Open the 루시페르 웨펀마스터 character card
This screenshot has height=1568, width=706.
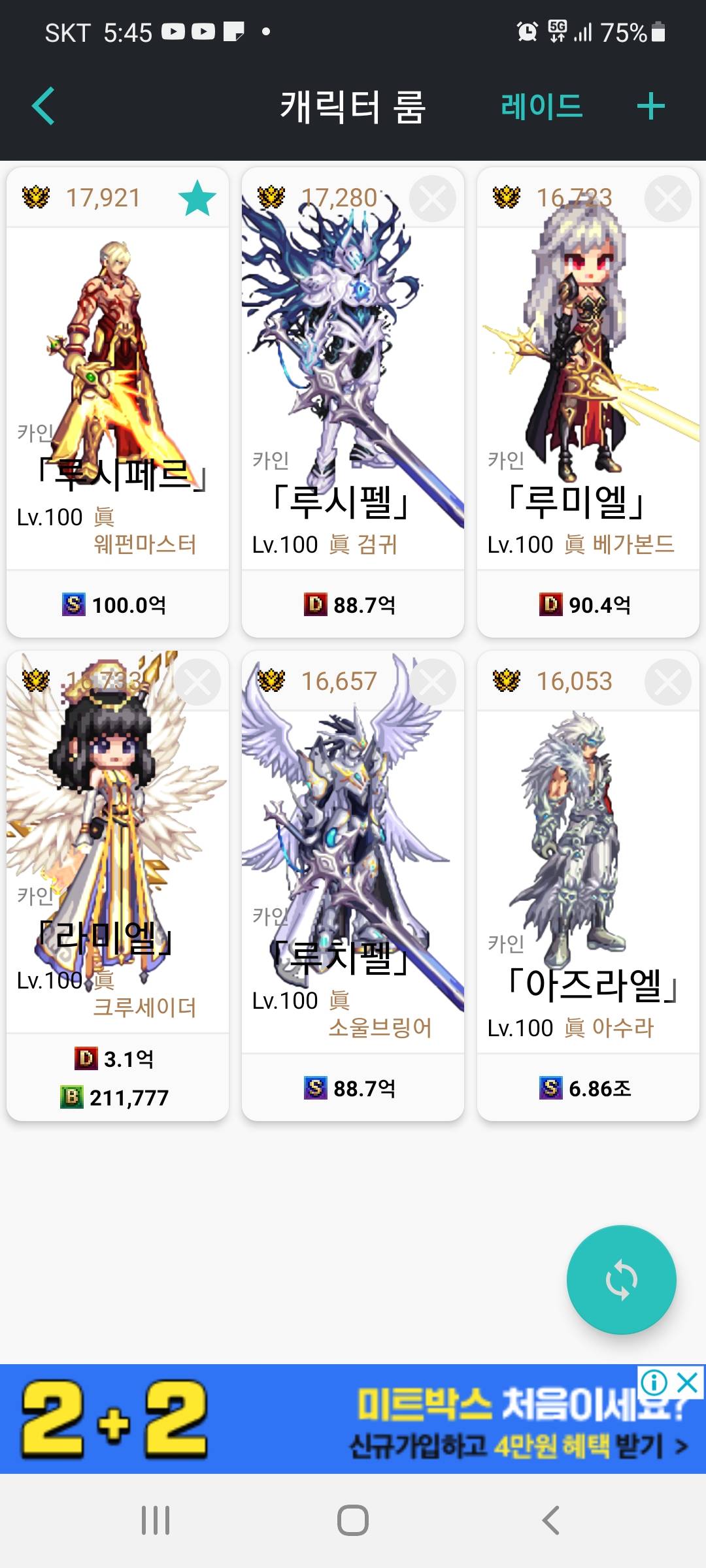118,402
